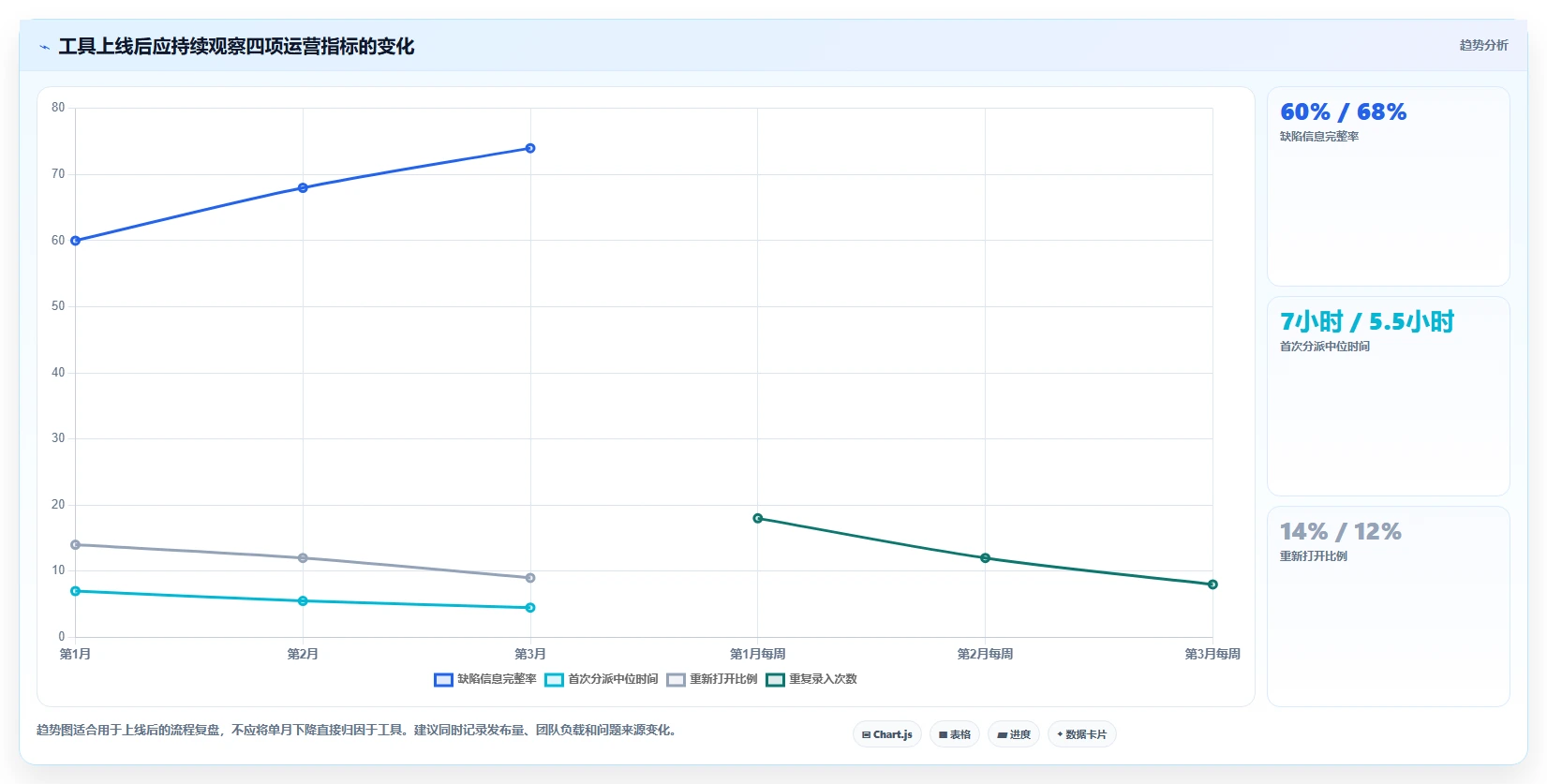Select the header title 工具上线后应持续观察四项运营指标的变化
This screenshot has height=784, width=1547.
(236, 46)
